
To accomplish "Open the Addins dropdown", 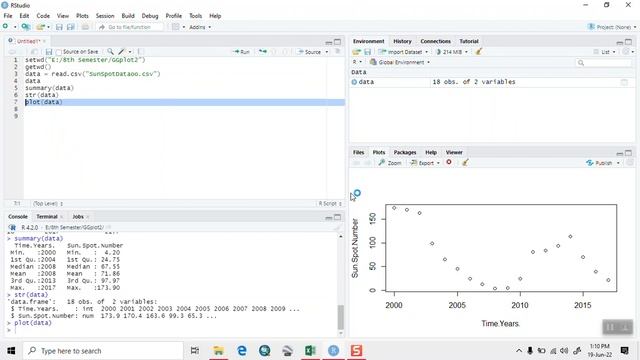I will (x=200, y=27).
